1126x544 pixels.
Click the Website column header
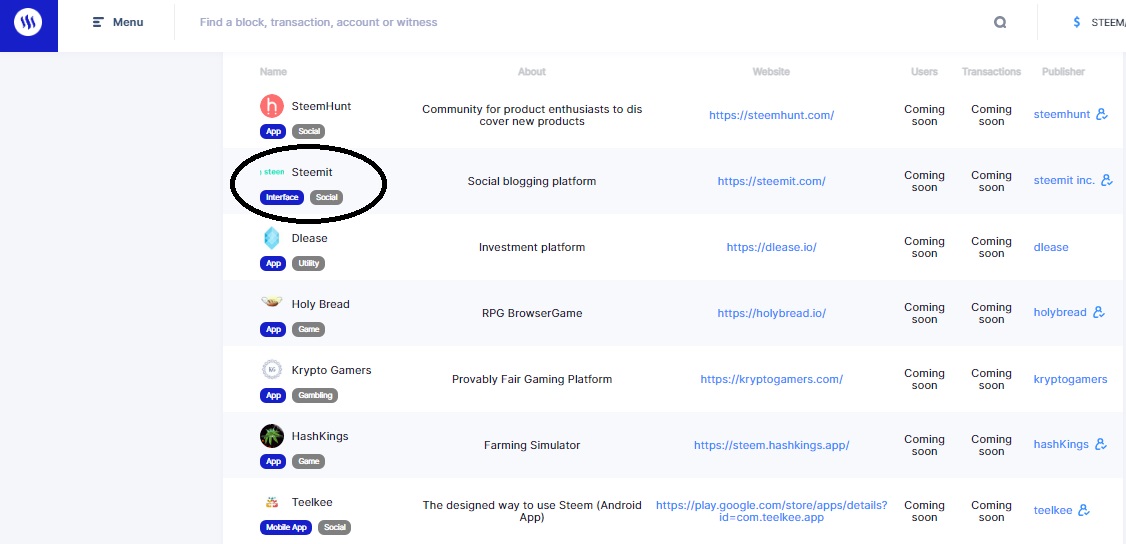771,72
